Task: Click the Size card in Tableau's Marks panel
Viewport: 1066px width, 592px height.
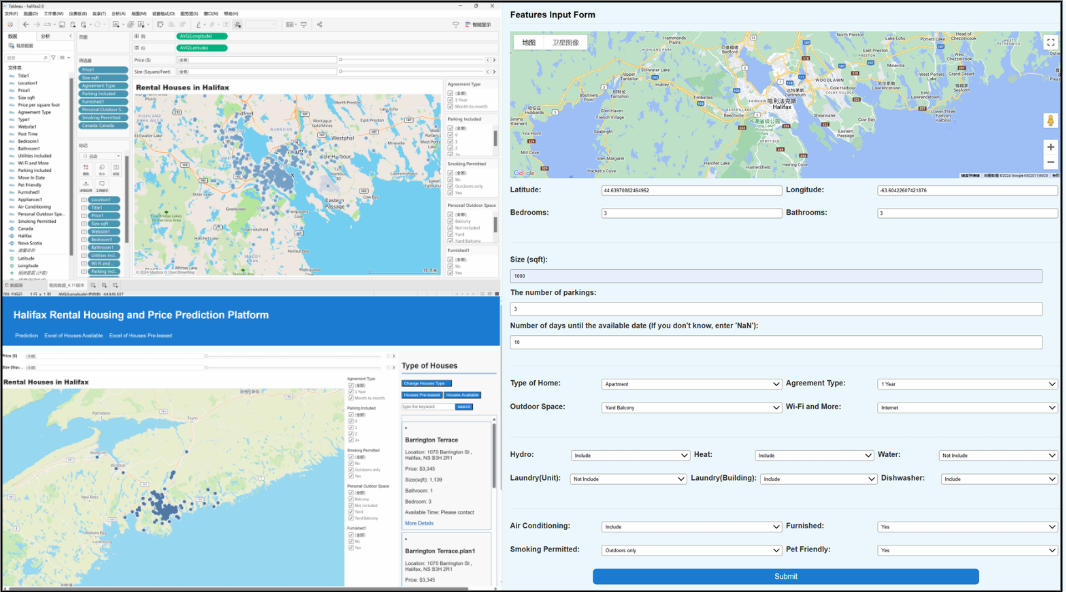Action: (101, 167)
